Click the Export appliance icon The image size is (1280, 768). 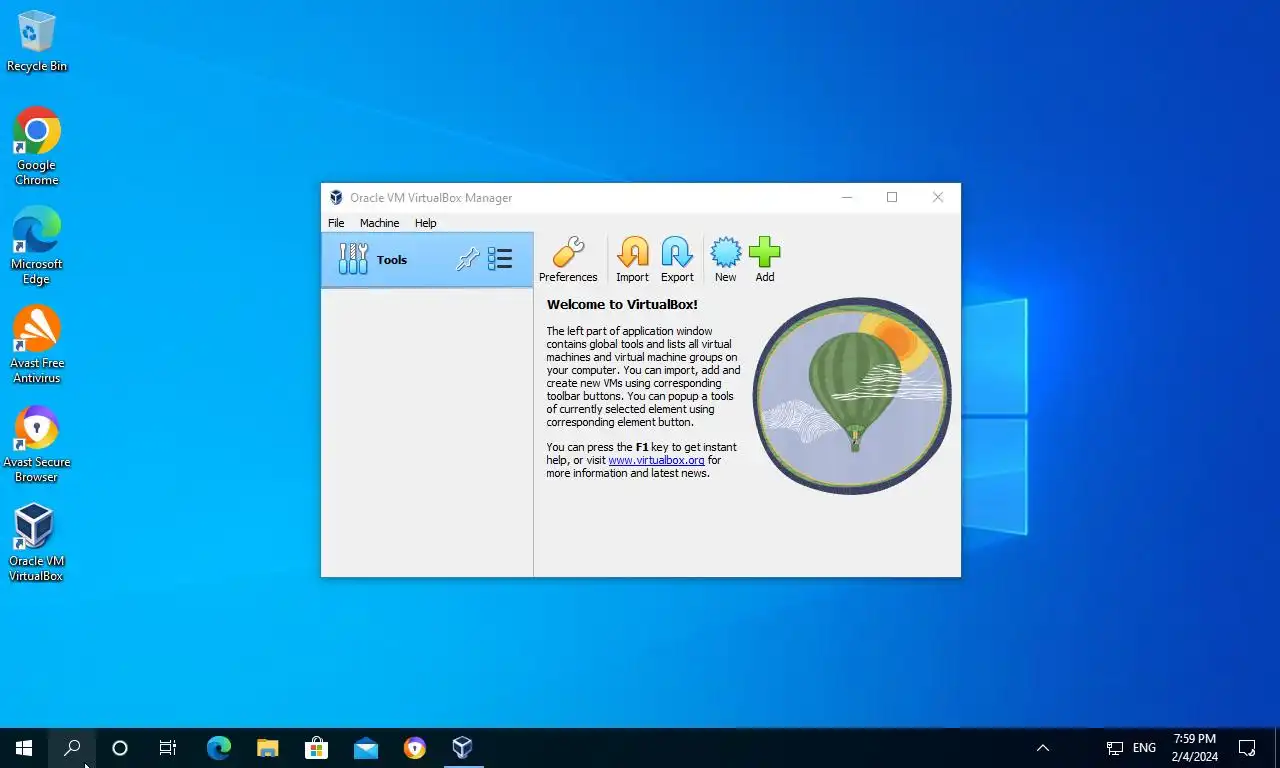[x=677, y=260]
